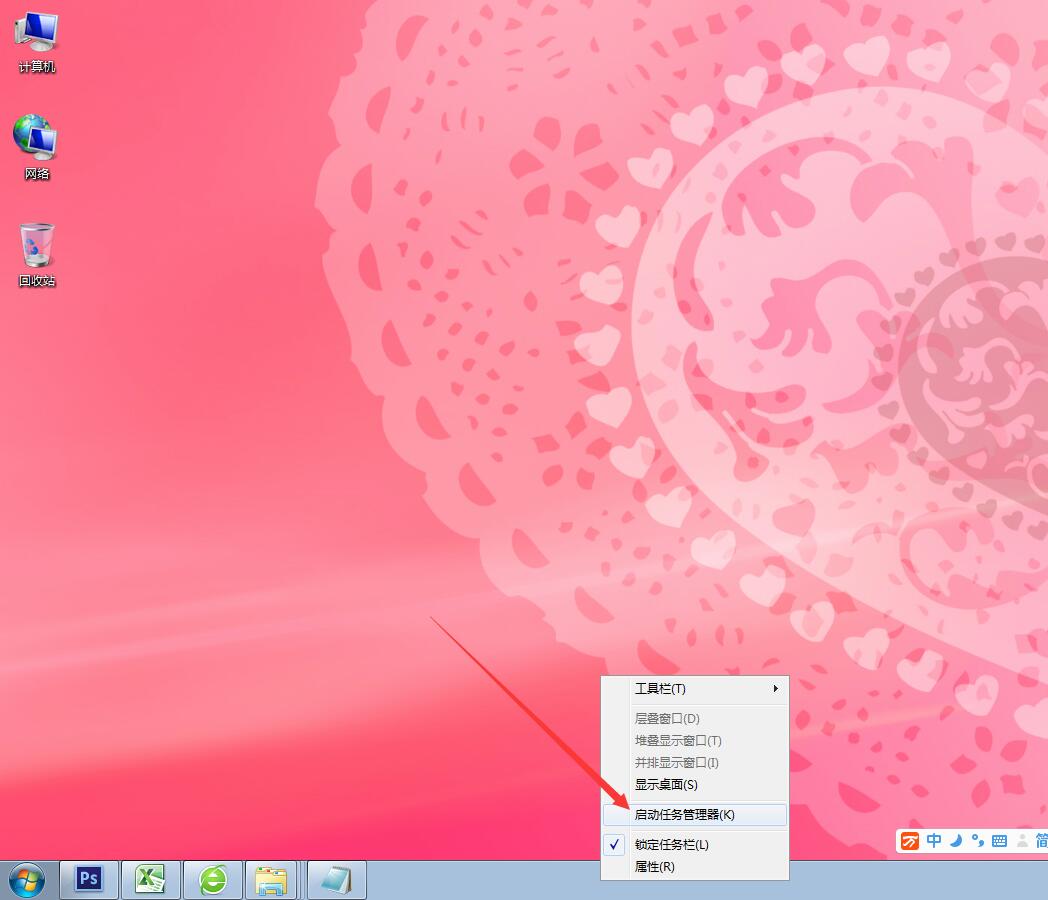This screenshot has height=900, width=1048.
Task: Toggle 中 Chinese/English input mode
Action: [x=934, y=841]
